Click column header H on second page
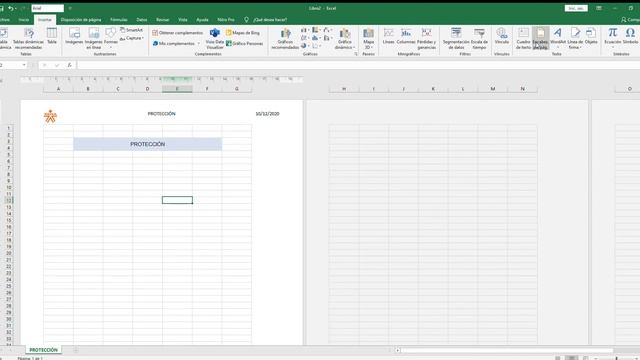640x360 pixels. pos(344,89)
